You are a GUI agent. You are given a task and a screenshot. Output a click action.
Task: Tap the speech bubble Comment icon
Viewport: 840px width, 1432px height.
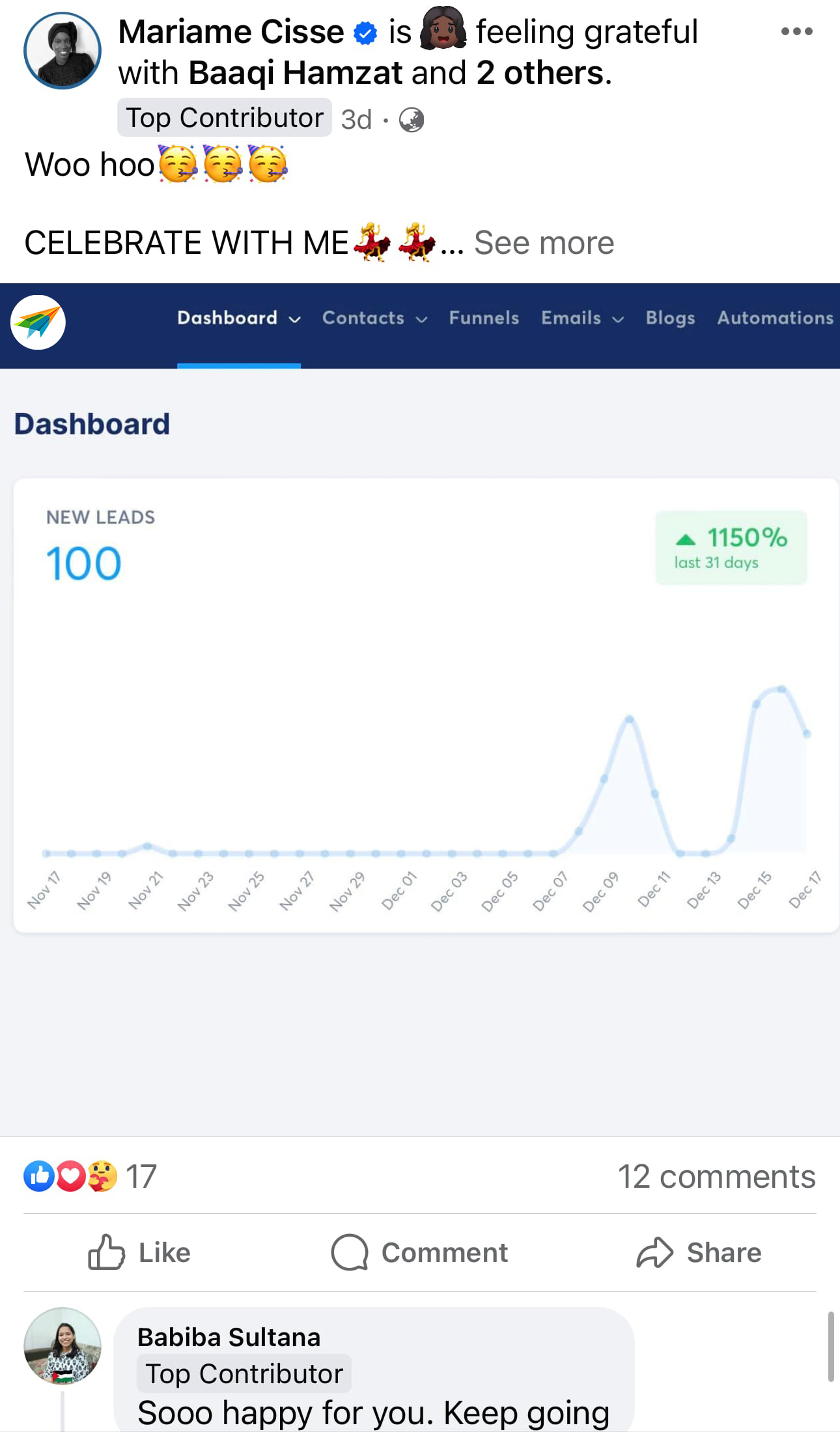350,1252
